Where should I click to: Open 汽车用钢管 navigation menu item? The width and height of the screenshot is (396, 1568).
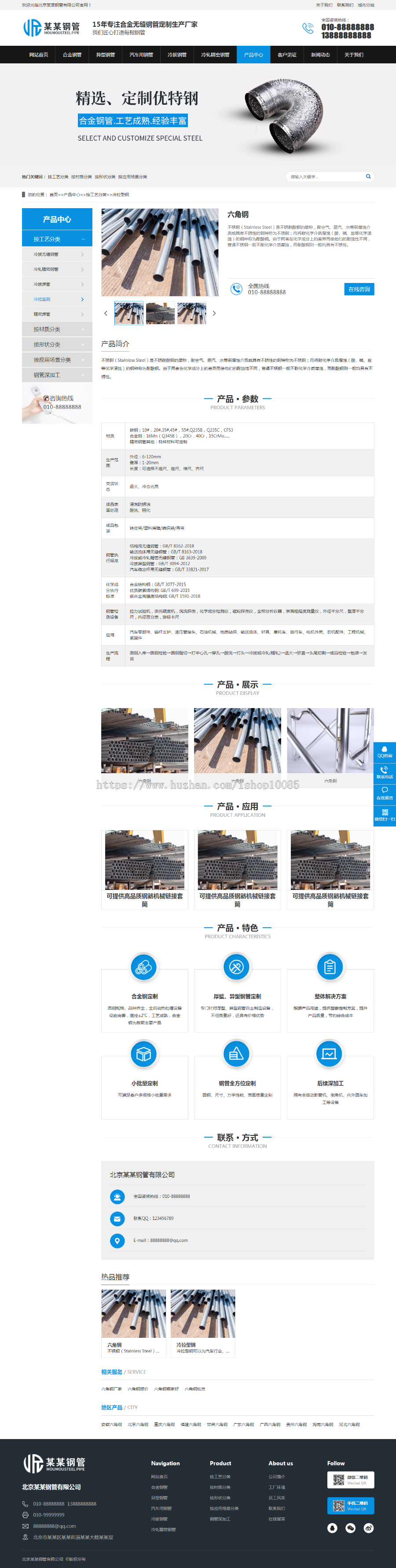141,55
